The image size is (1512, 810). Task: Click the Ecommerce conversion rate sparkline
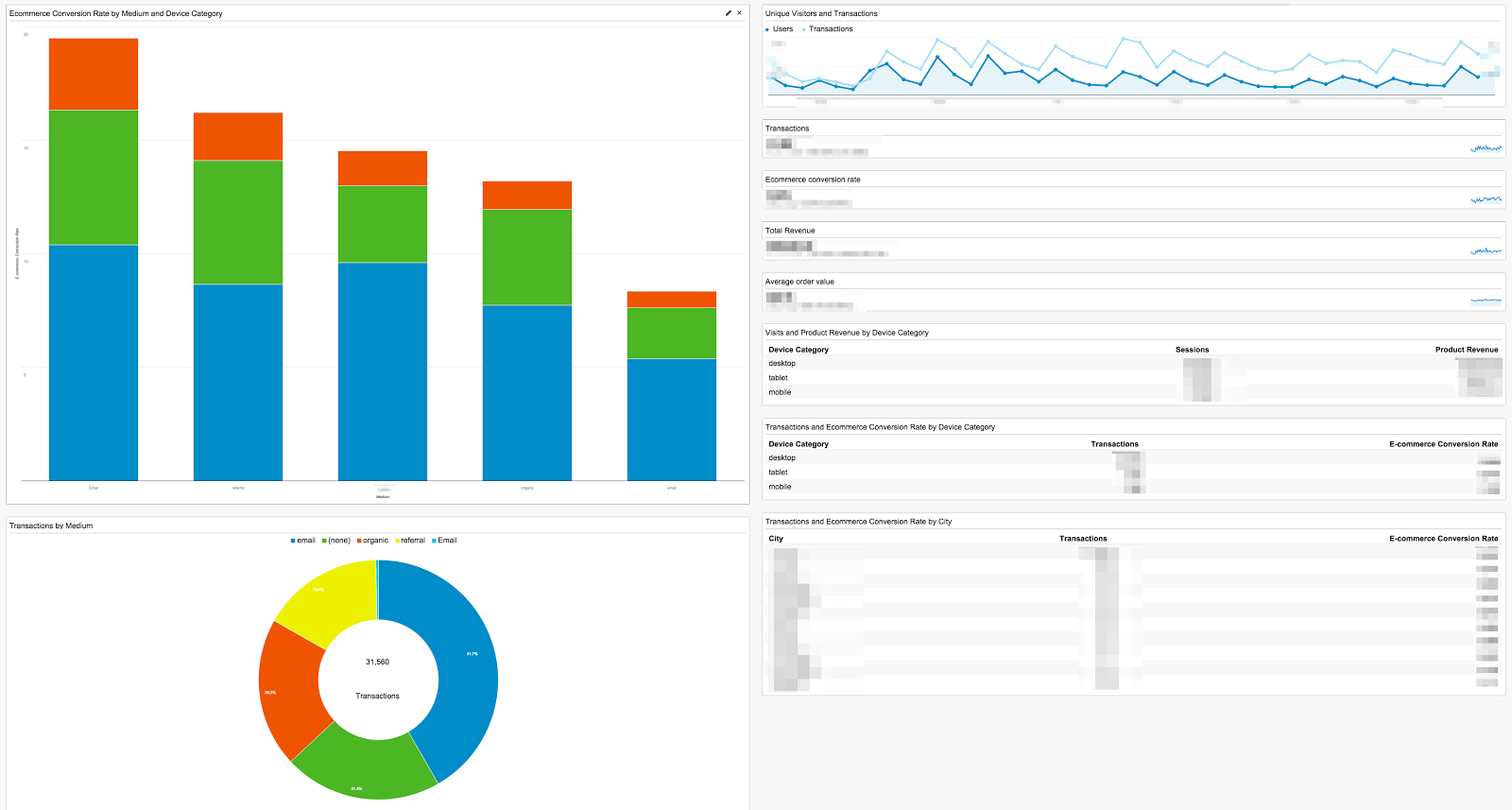click(1486, 198)
